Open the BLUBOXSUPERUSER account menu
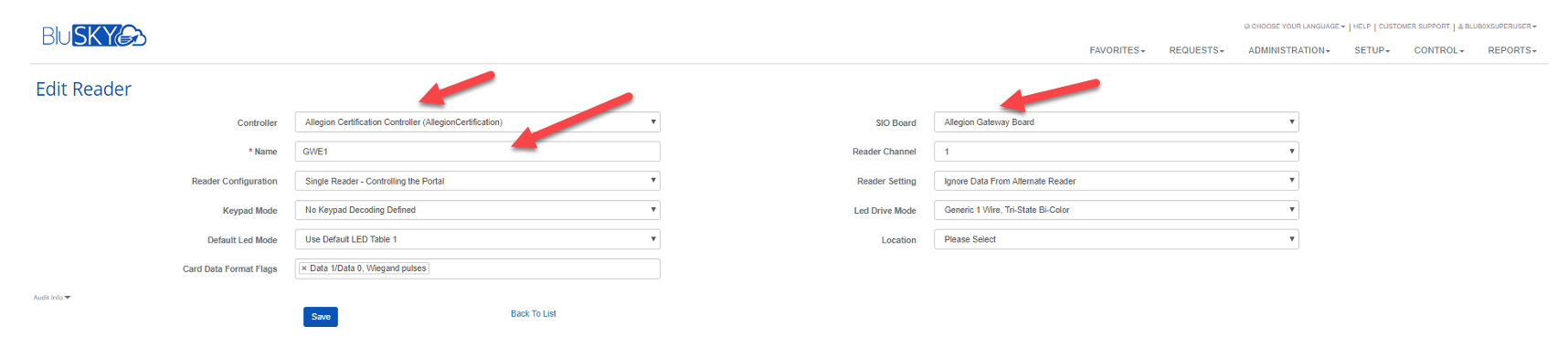Image resolution: width=1568 pixels, height=347 pixels. (1497, 26)
